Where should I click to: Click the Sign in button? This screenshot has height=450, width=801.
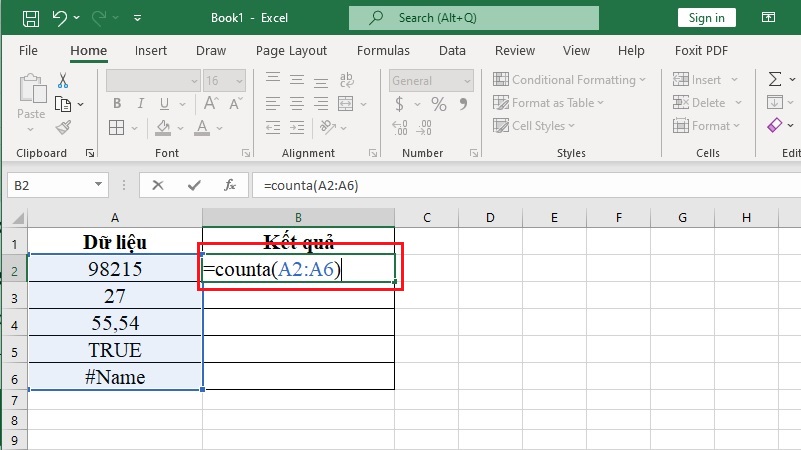pos(706,18)
